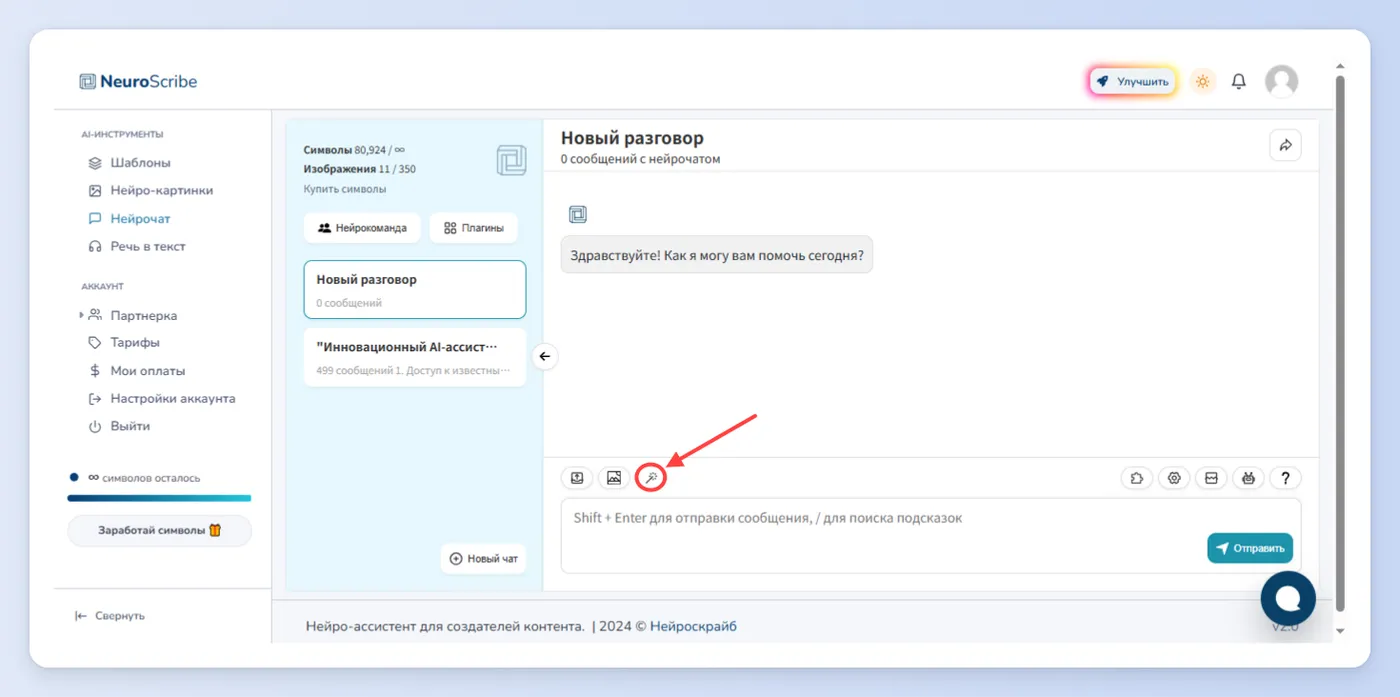Open the Плагины button in chat panel
This screenshot has height=697, width=1400.
pyautogui.click(x=474, y=228)
